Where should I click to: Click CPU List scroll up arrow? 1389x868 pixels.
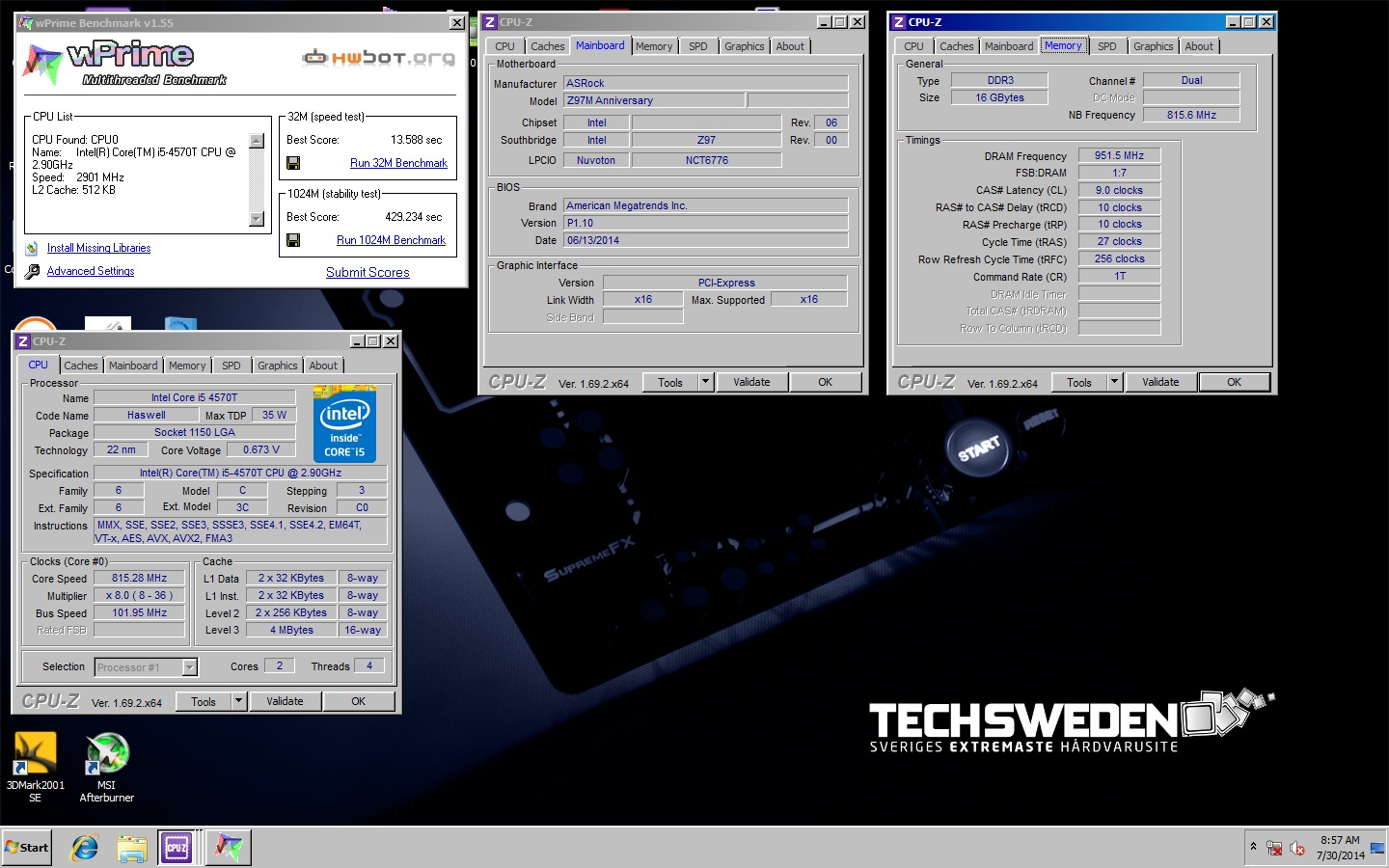[x=257, y=141]
